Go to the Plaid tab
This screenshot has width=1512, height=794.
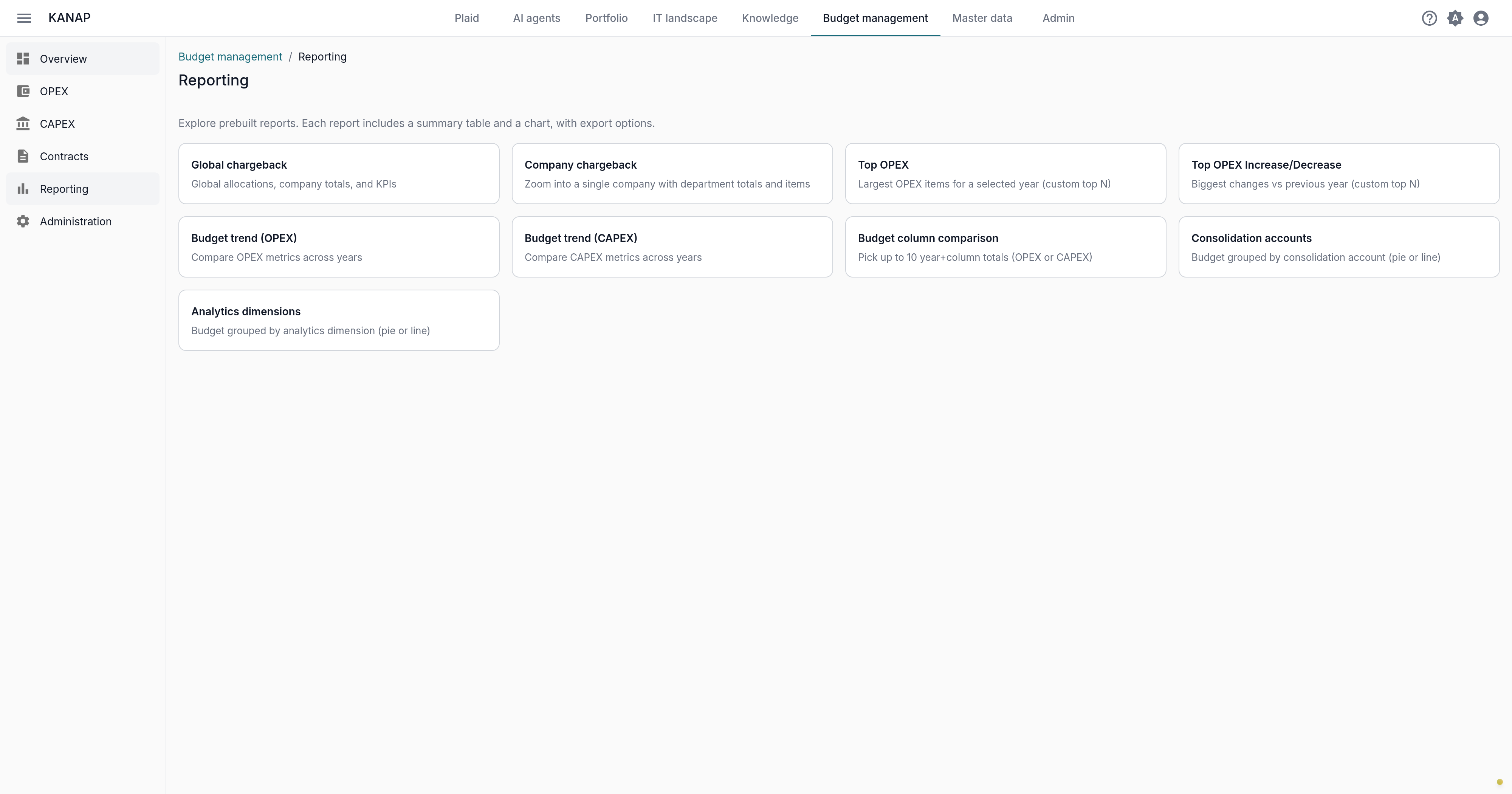[x=466, y=18]
